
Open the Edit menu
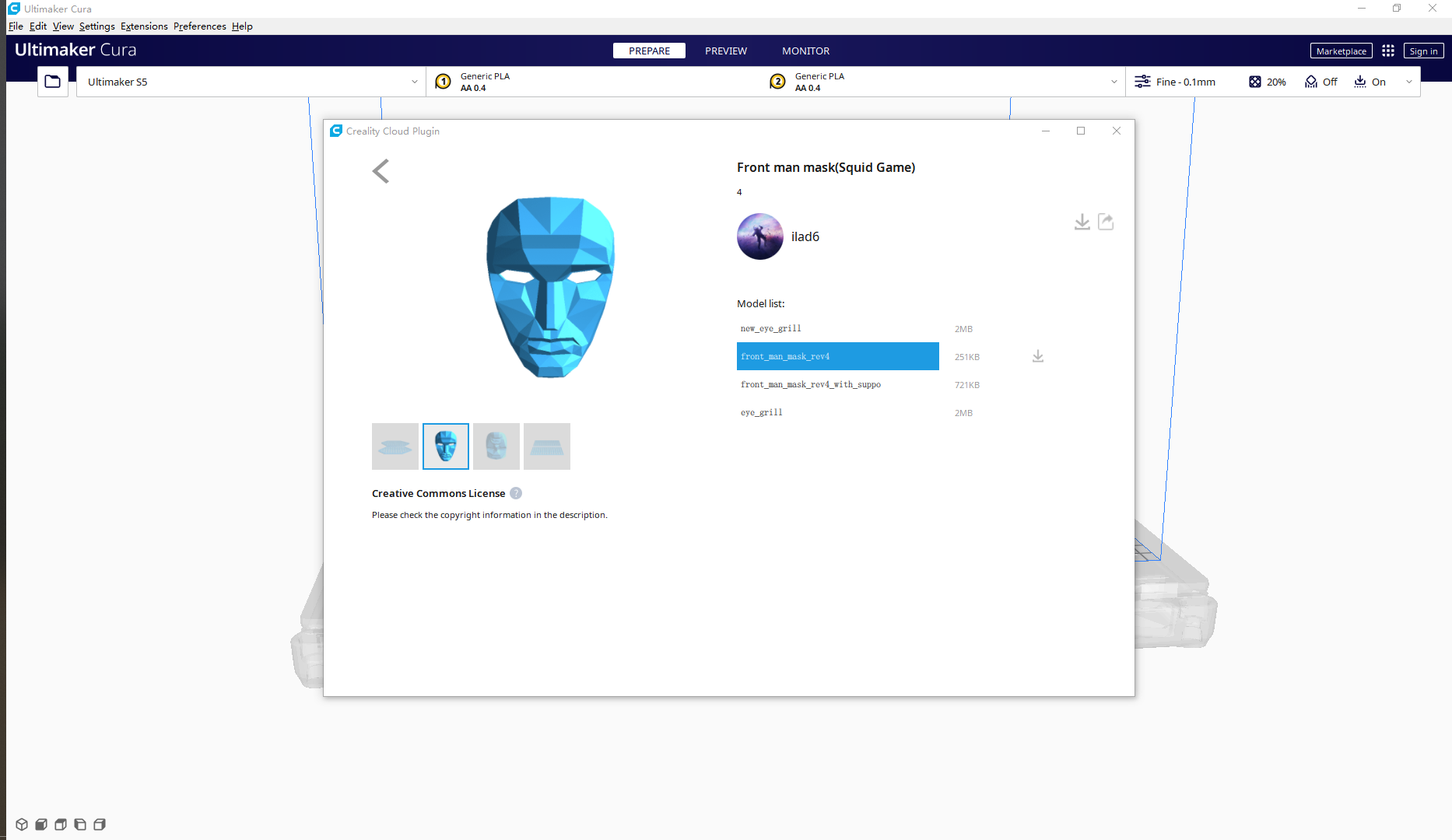point(38,26)
